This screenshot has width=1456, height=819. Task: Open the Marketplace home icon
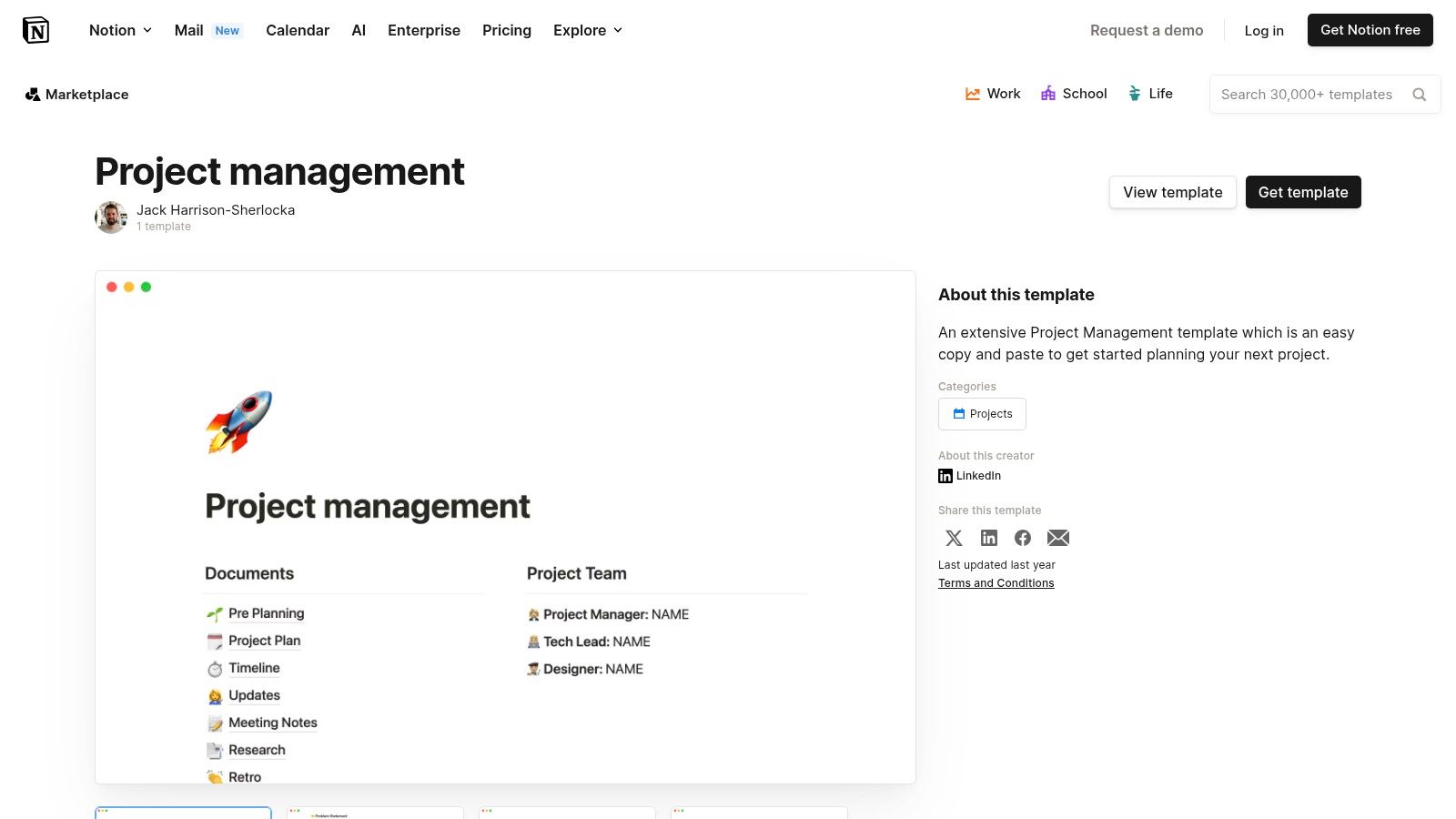pyautogui.click(x=33, y=95)
